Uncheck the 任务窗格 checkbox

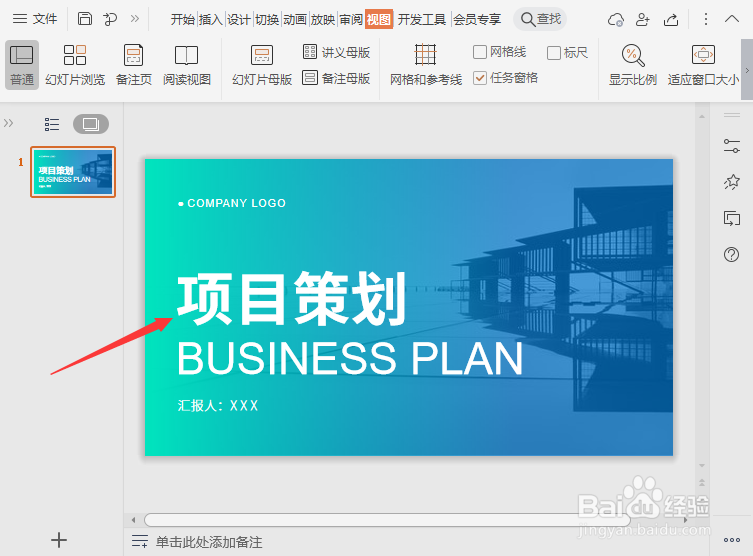(480, 78)
